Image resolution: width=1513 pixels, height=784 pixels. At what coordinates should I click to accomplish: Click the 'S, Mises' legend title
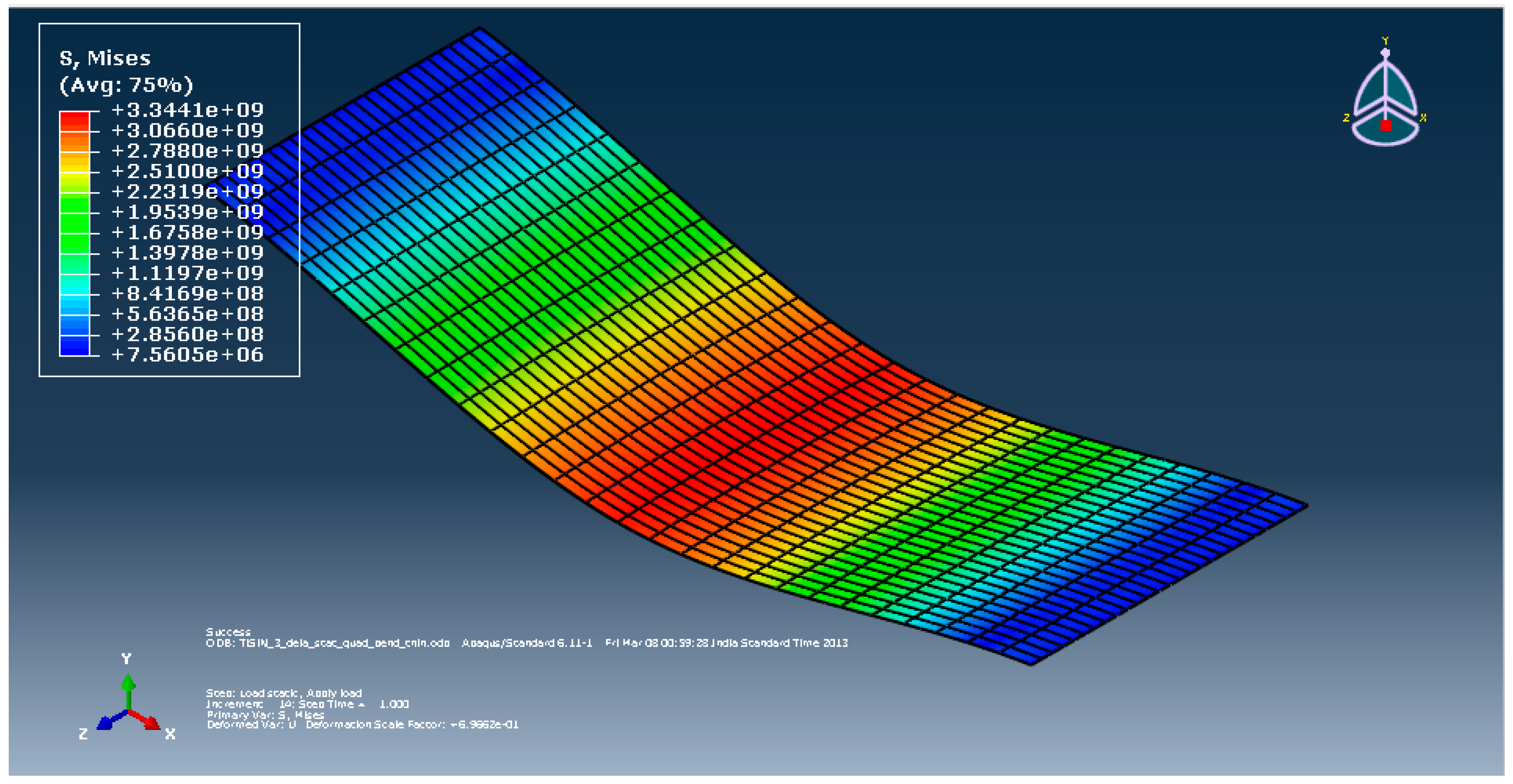105,58
